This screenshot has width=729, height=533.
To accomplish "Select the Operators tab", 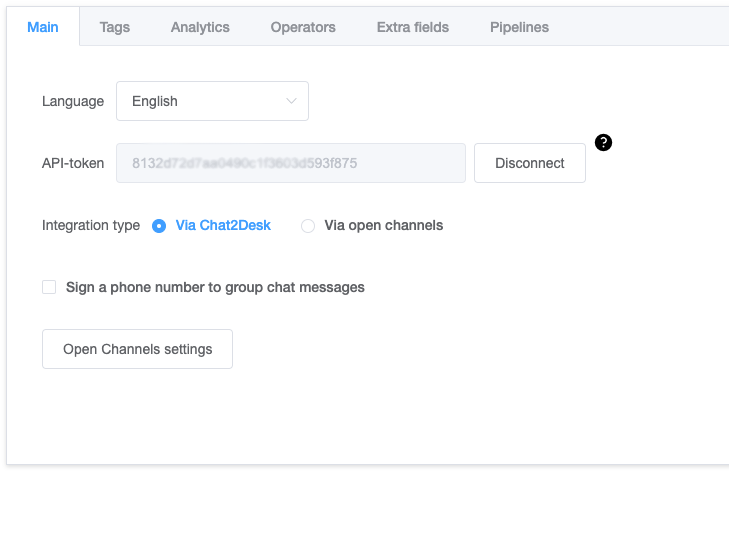I will (303, 27).
